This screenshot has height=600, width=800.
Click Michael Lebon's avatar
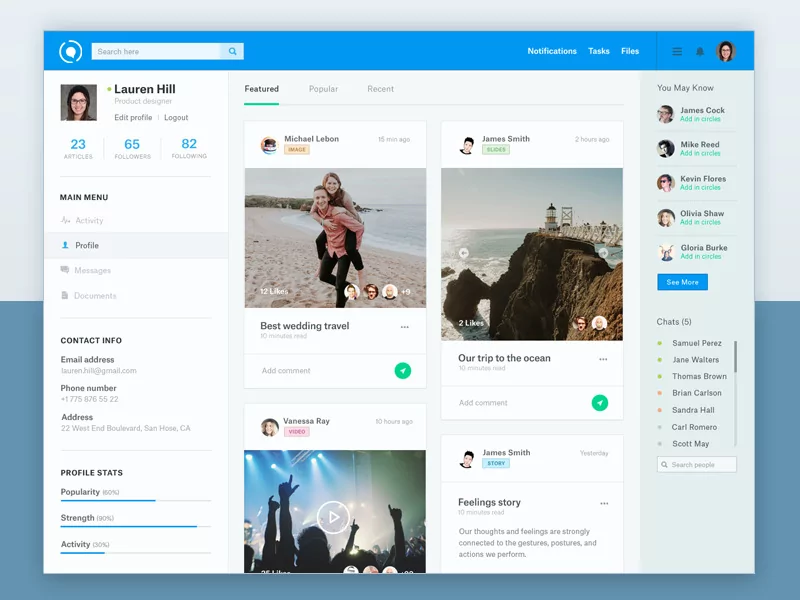(269, 145)
